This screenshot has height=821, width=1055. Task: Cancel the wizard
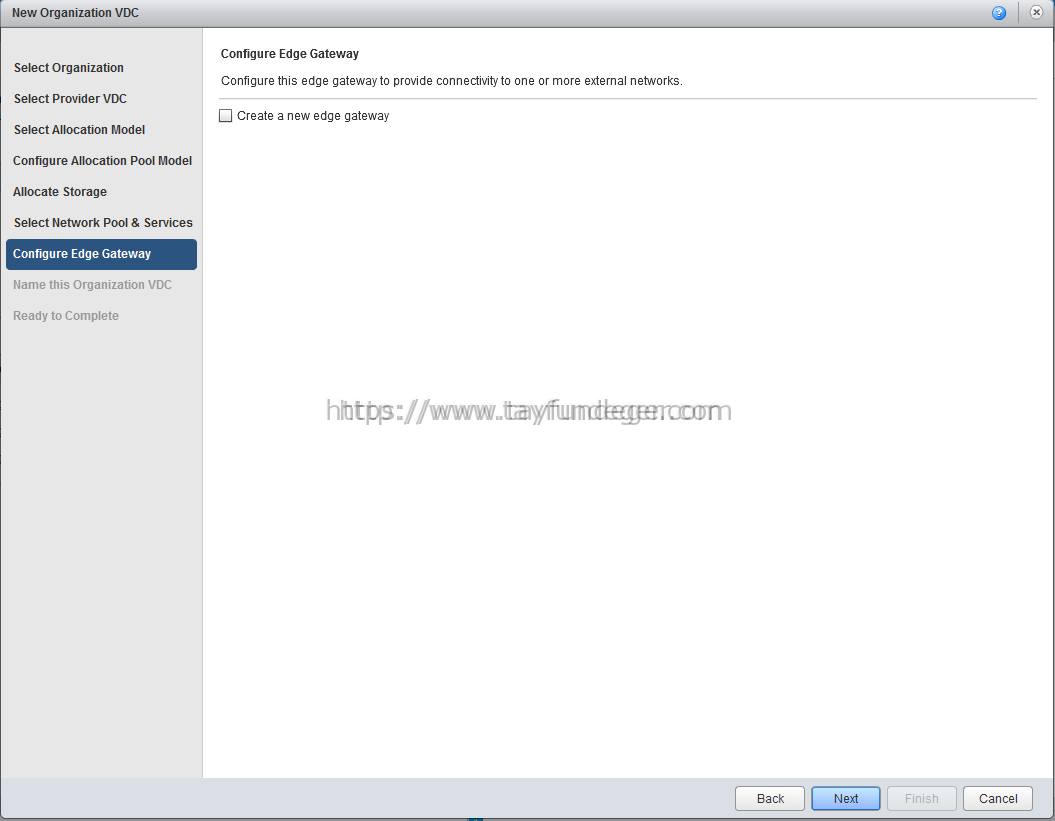(x=998, y=798)
